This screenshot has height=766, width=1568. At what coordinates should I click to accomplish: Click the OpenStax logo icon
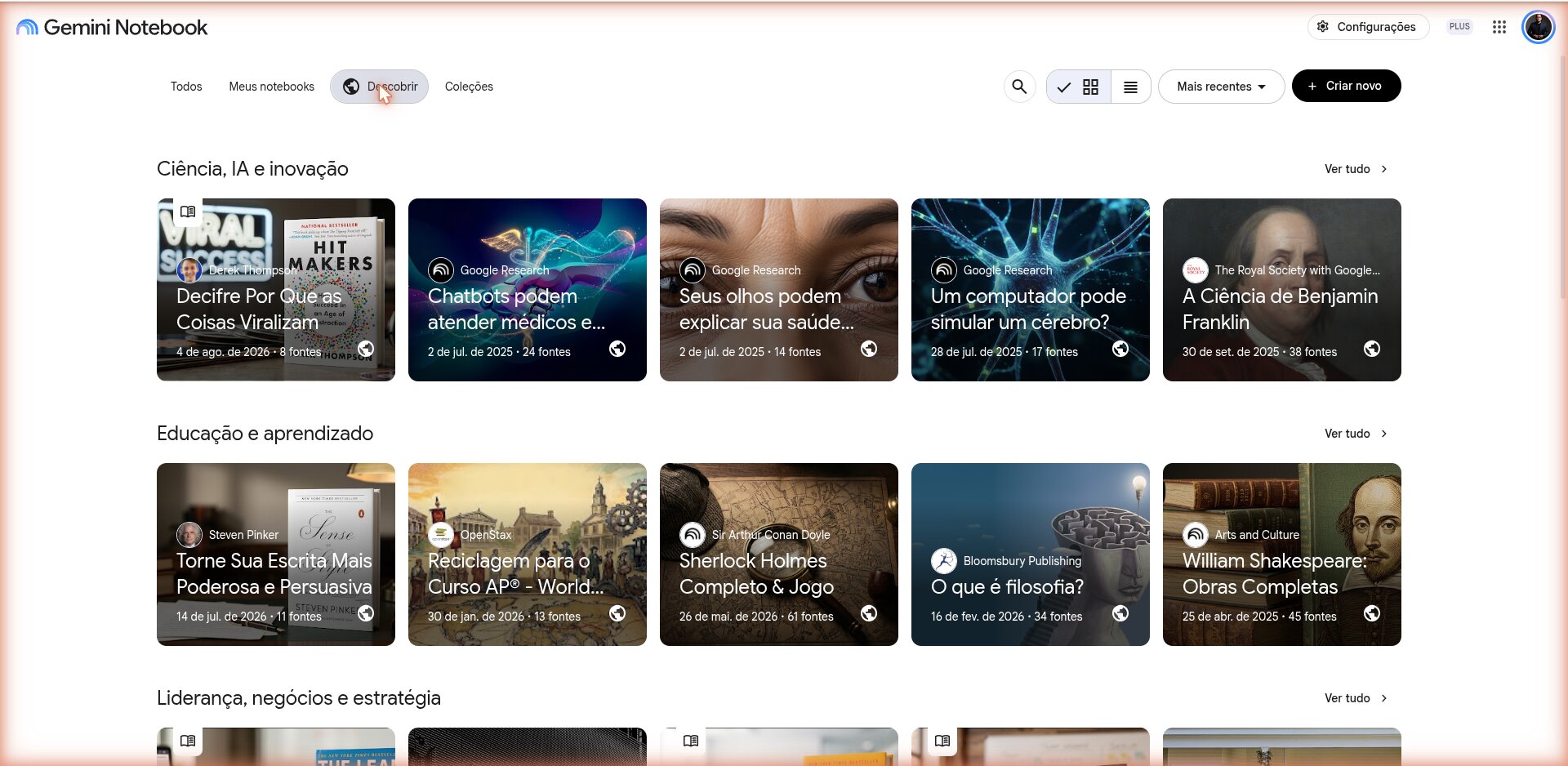pos(441,535)
